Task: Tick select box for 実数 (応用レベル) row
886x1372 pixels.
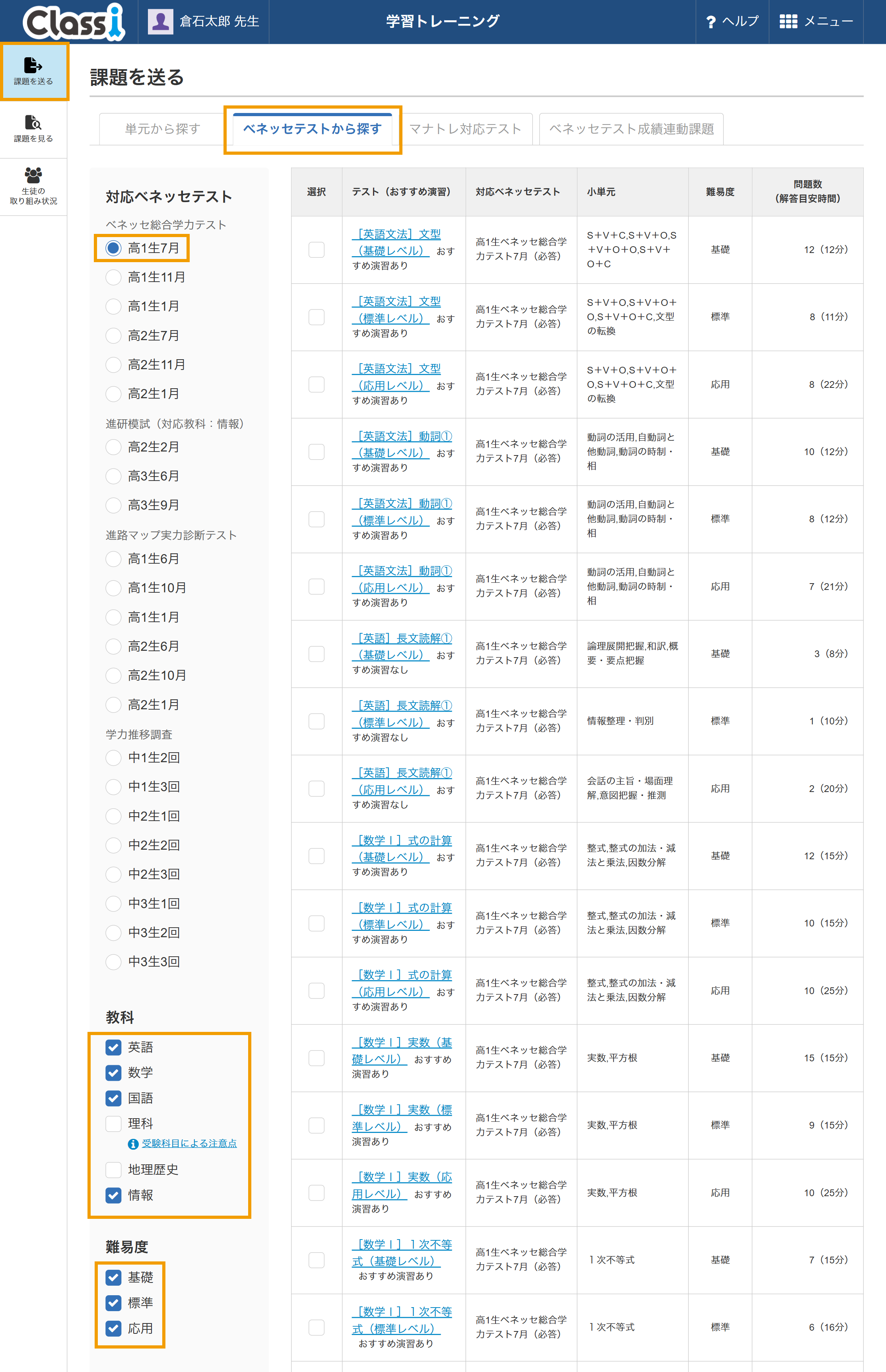Action: [x=317, y=1193]
